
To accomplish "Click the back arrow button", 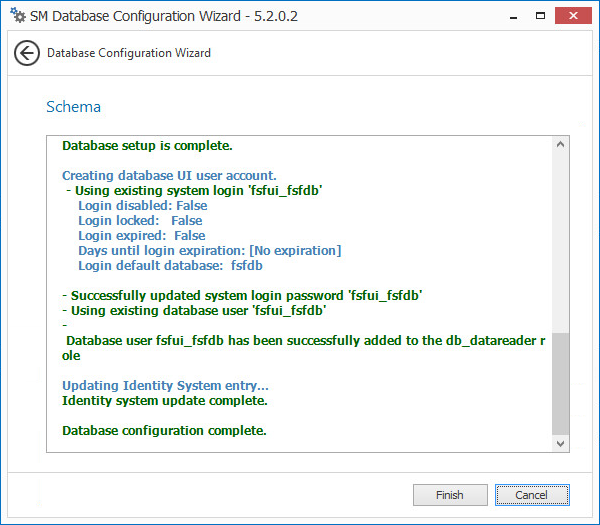I will (x=27, y=53).
